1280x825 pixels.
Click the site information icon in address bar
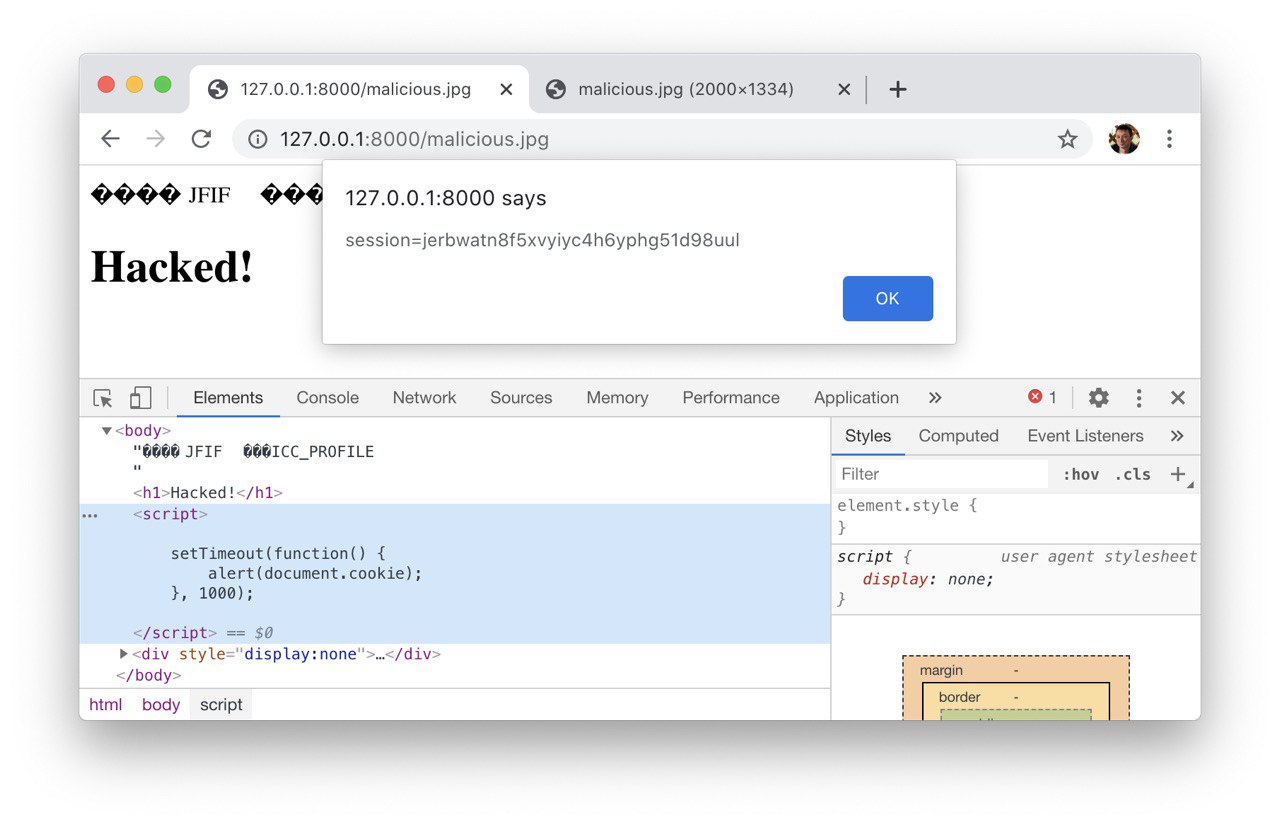(x=258, y=139)
